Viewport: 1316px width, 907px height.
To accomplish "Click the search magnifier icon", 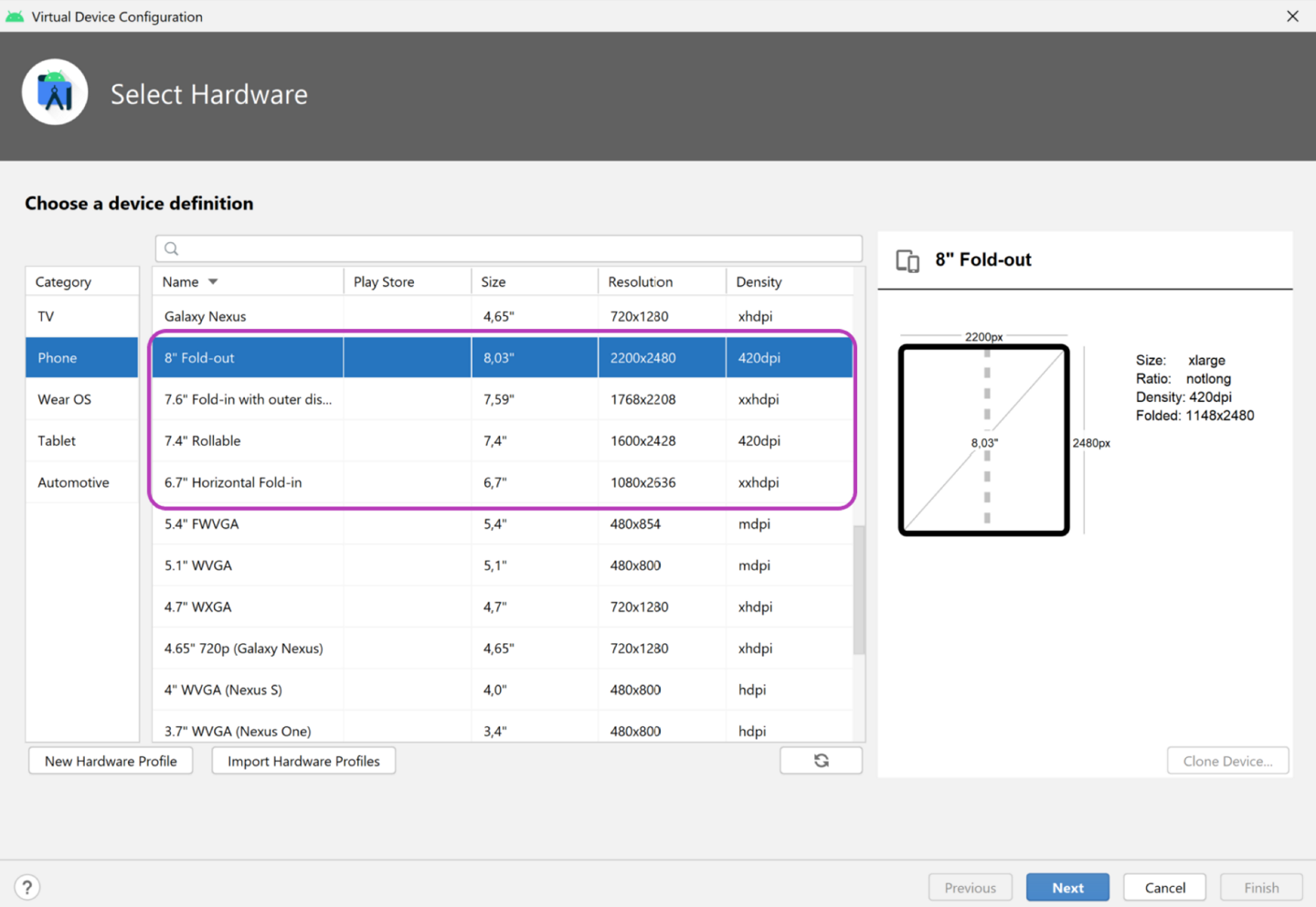I will (171, 248).
